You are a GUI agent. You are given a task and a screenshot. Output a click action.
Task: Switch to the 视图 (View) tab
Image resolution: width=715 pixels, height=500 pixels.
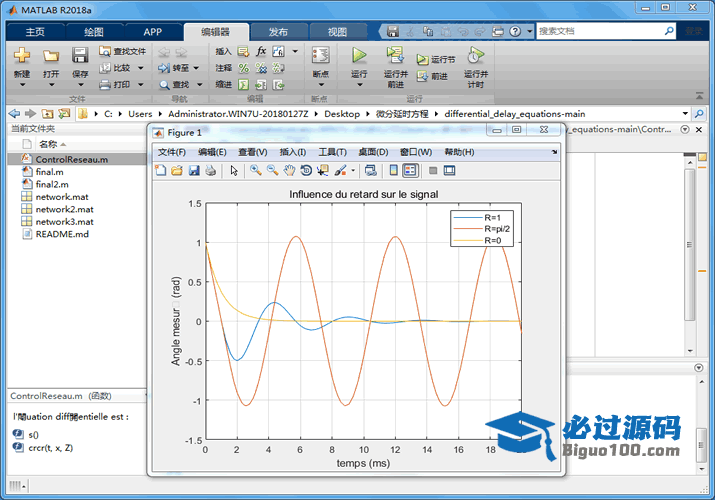(x=337, y=32)
